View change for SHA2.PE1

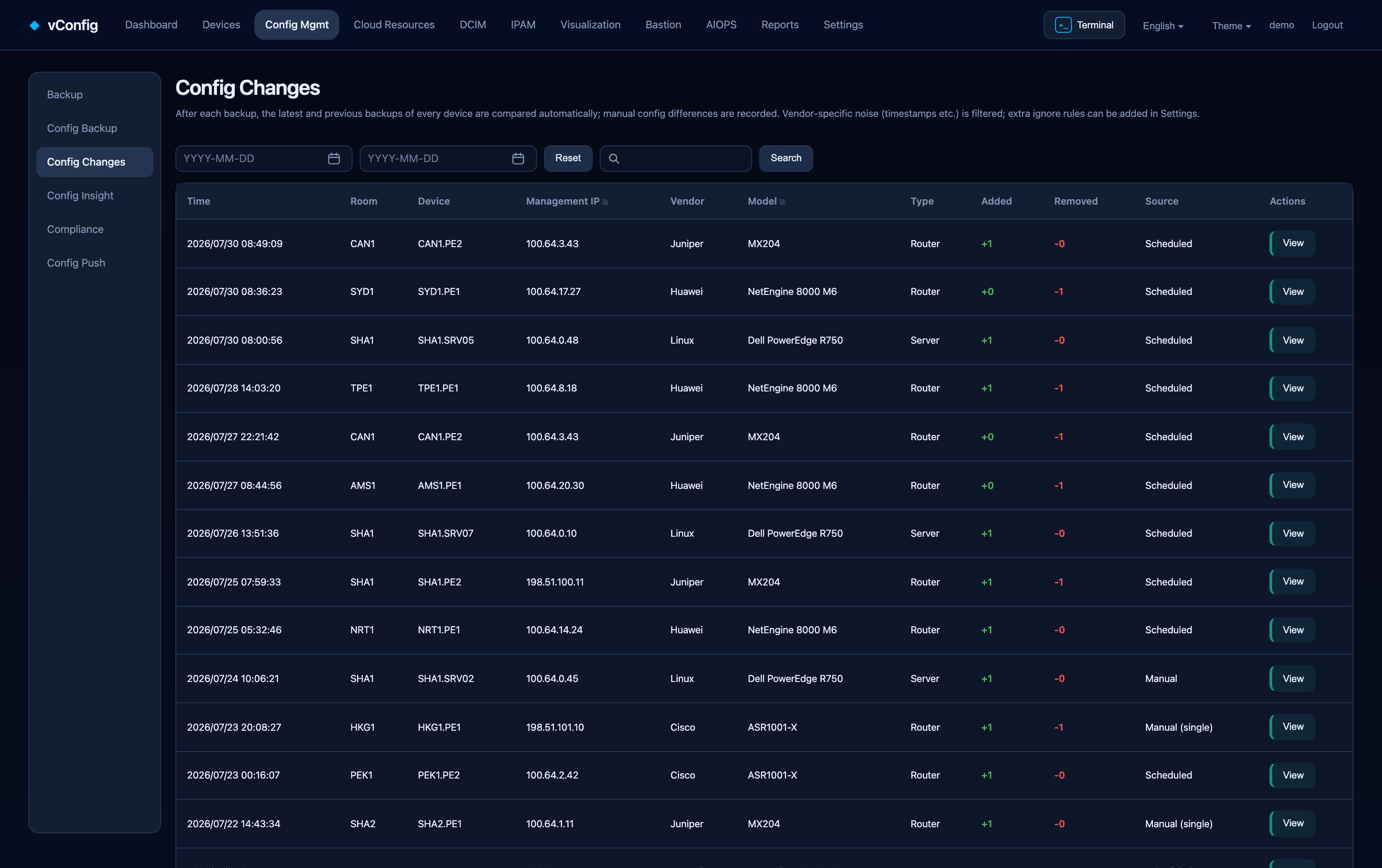[x=1292, y=823]
